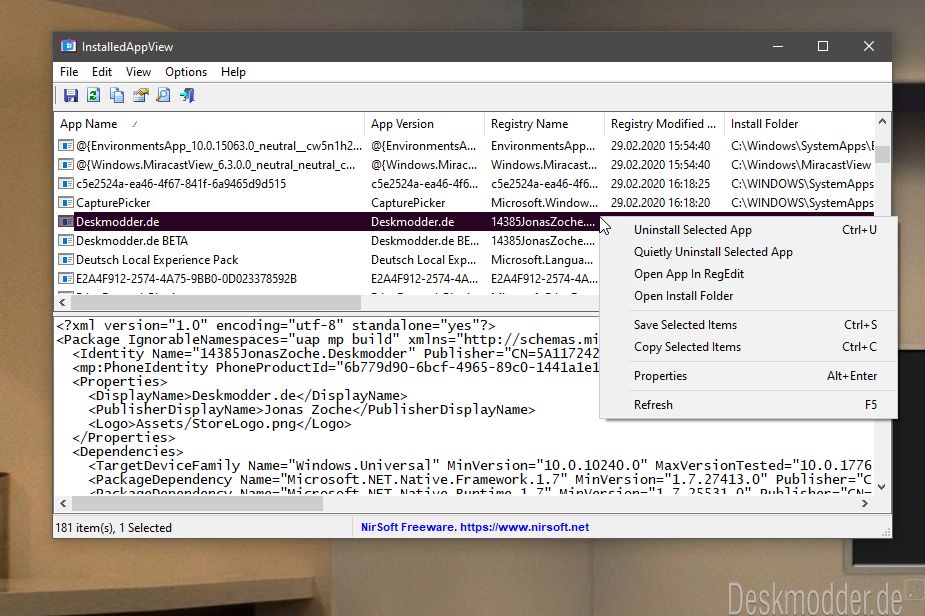925x616 pixels.
Task: Sort by the Install Folder column header
Action: [x=799, y=124]
